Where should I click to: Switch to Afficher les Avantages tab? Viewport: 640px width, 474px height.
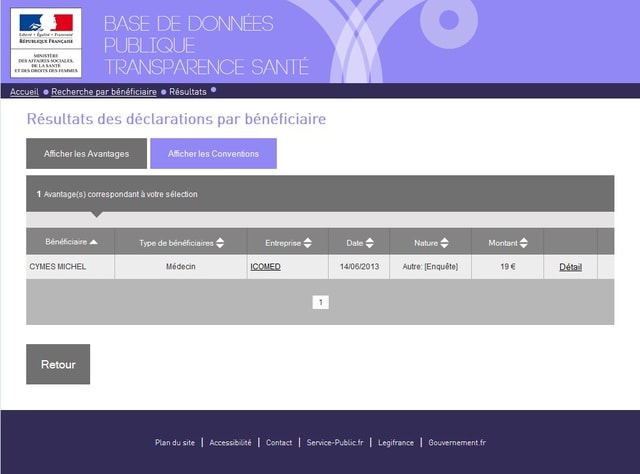86,154
